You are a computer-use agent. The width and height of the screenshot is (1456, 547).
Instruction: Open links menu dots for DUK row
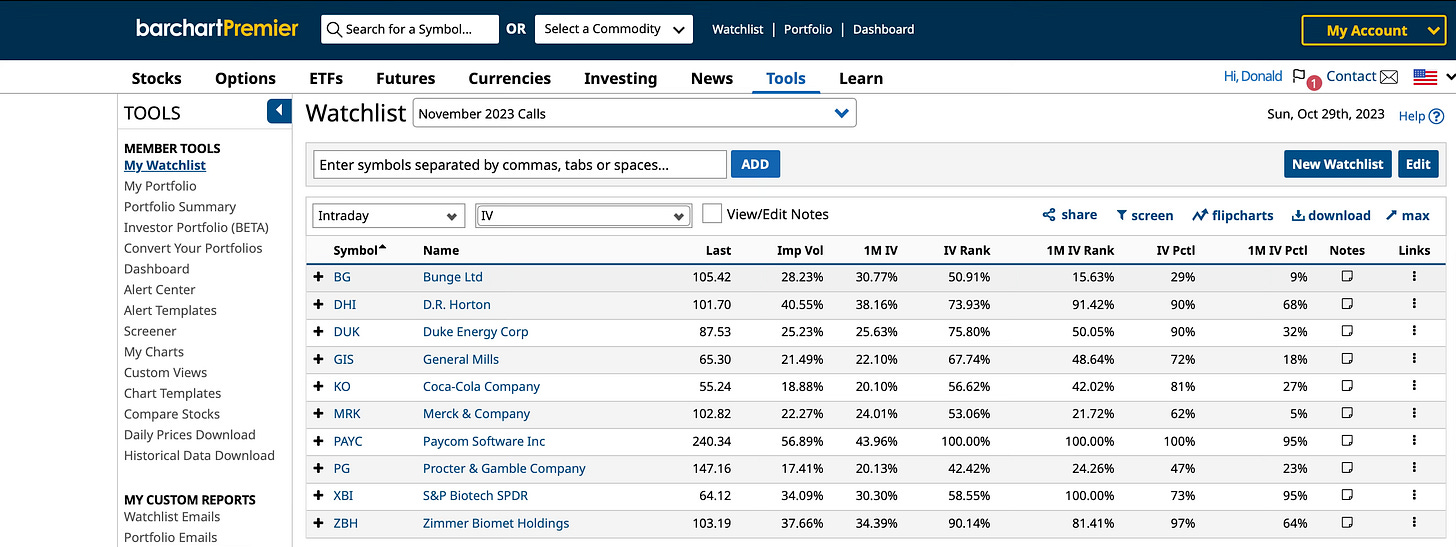(x=1414, y=331)
